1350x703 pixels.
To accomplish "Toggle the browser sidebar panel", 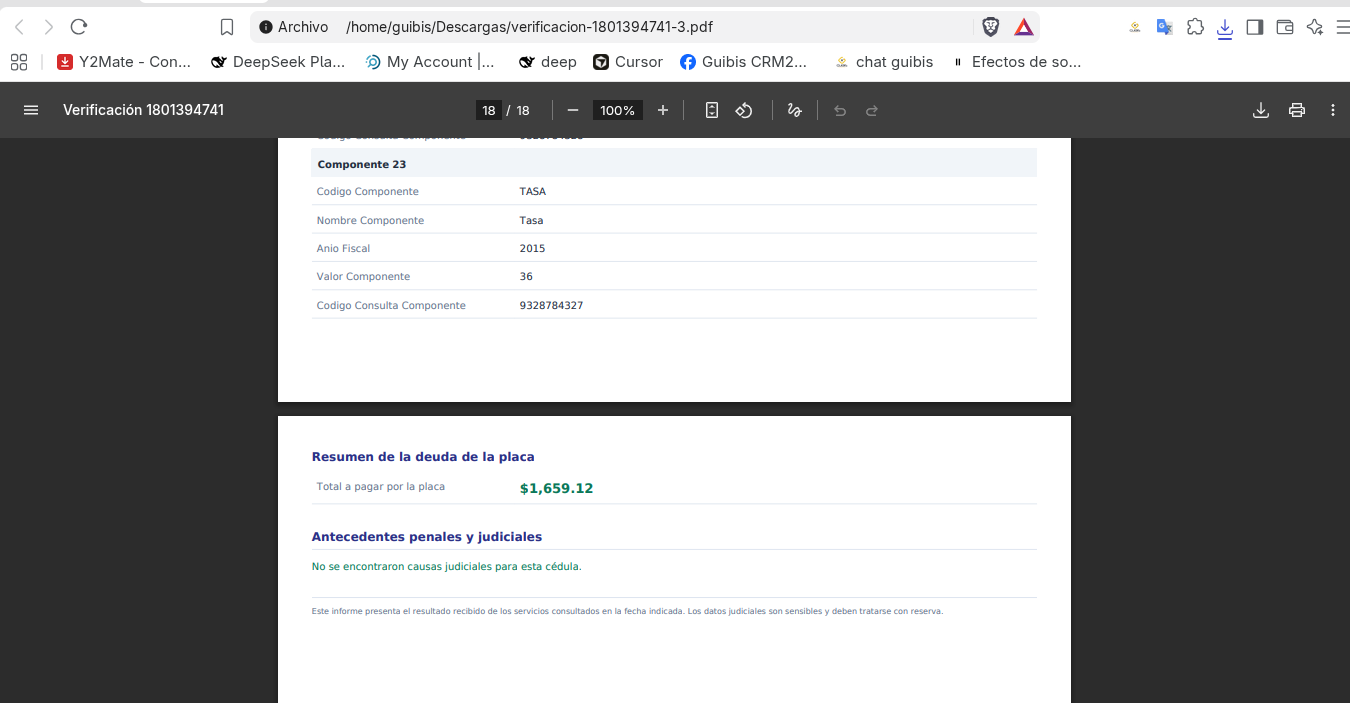I will tap(1255, 27).
